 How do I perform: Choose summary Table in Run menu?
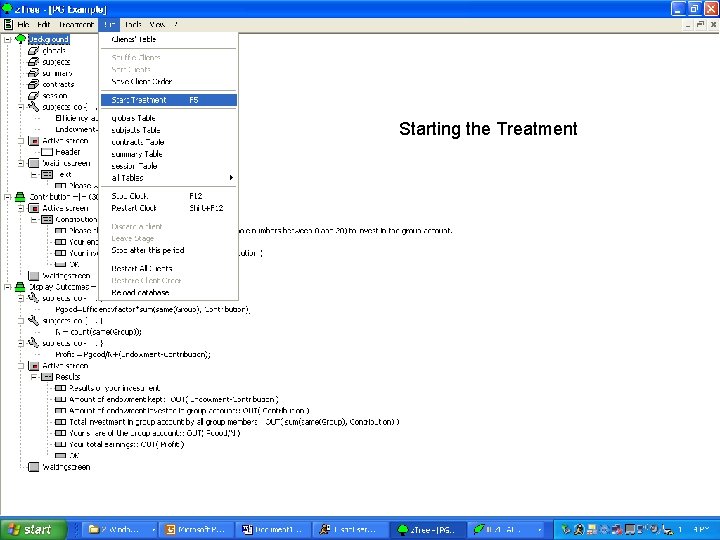coord(169,154)
